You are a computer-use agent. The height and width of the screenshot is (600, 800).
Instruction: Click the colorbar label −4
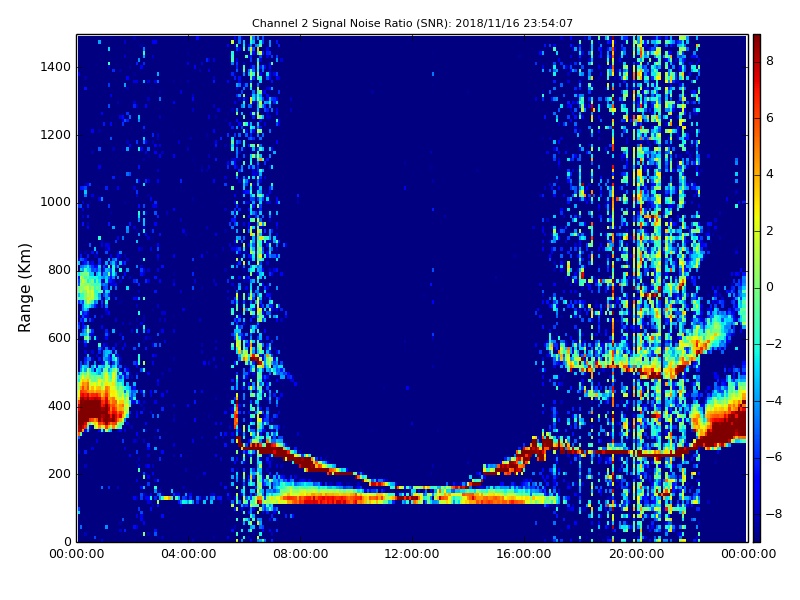click(773, 401)
